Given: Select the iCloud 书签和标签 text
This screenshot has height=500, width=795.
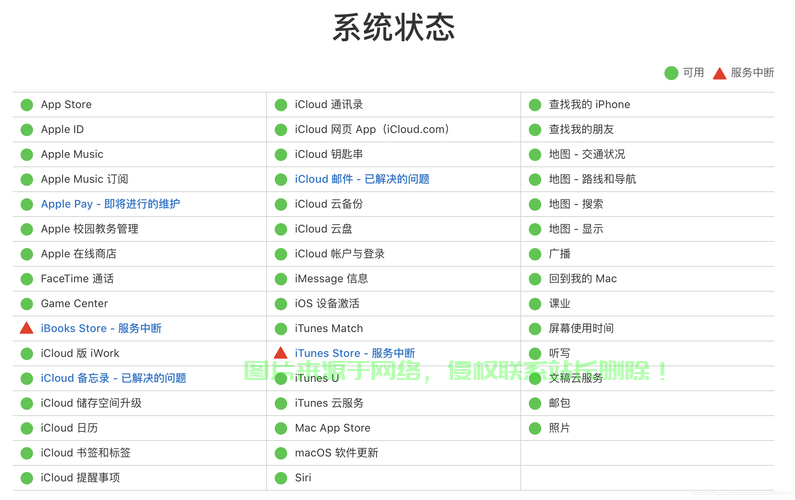Looking at the screenshot, I should 85,452.
